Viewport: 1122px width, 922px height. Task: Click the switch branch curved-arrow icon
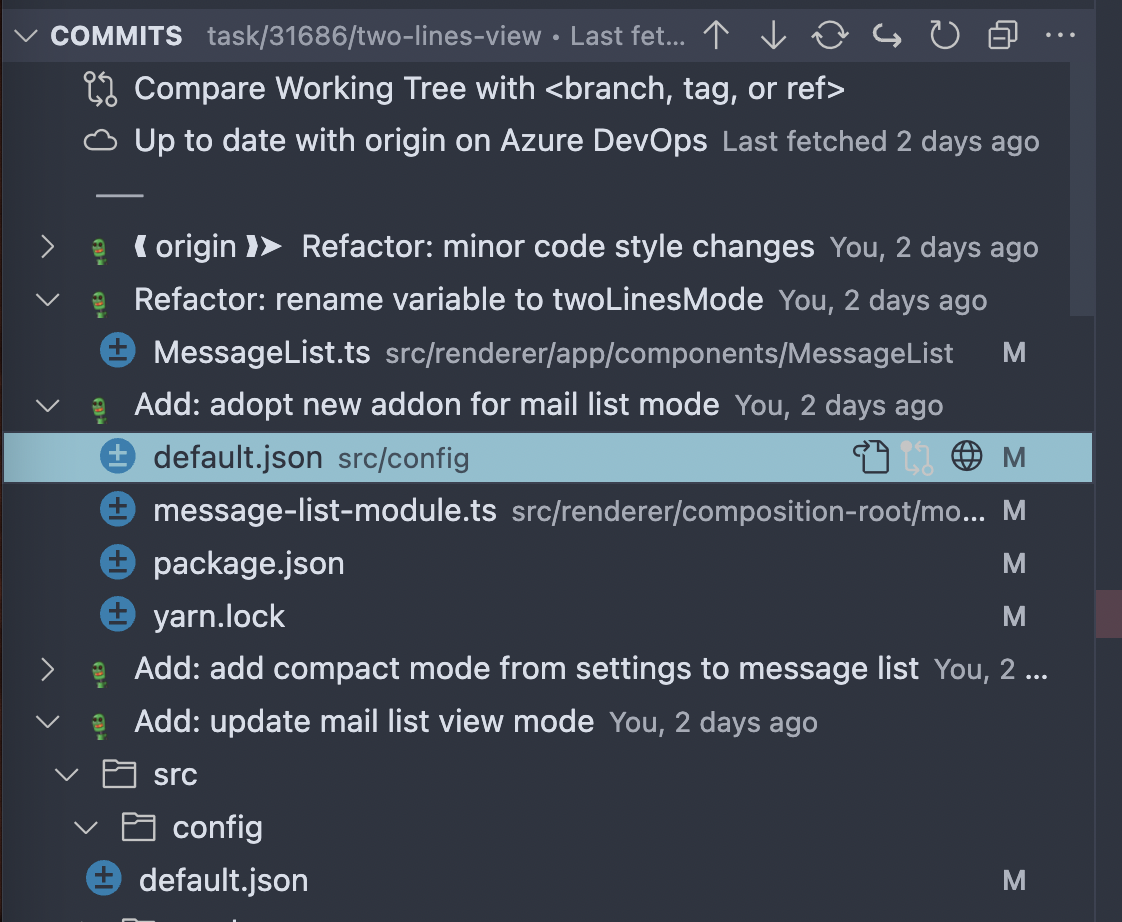click(x=887, y=35)
